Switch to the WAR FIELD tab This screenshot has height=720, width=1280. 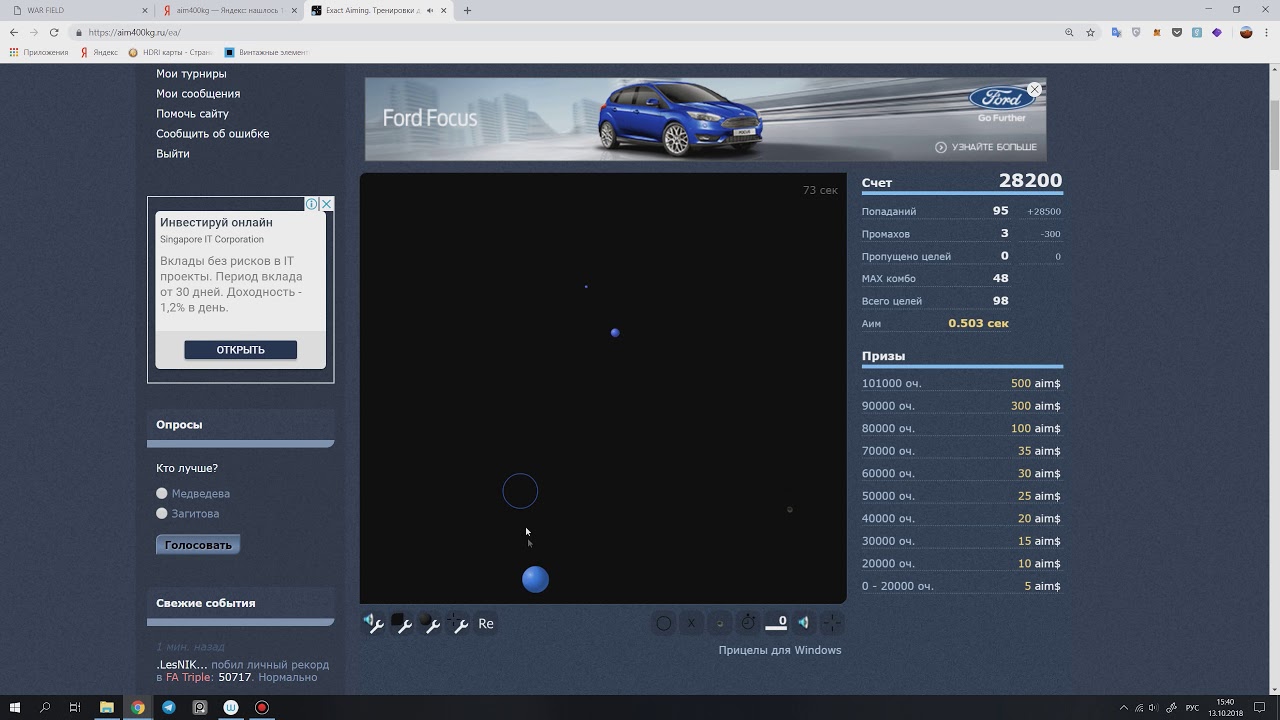[75, 10]
